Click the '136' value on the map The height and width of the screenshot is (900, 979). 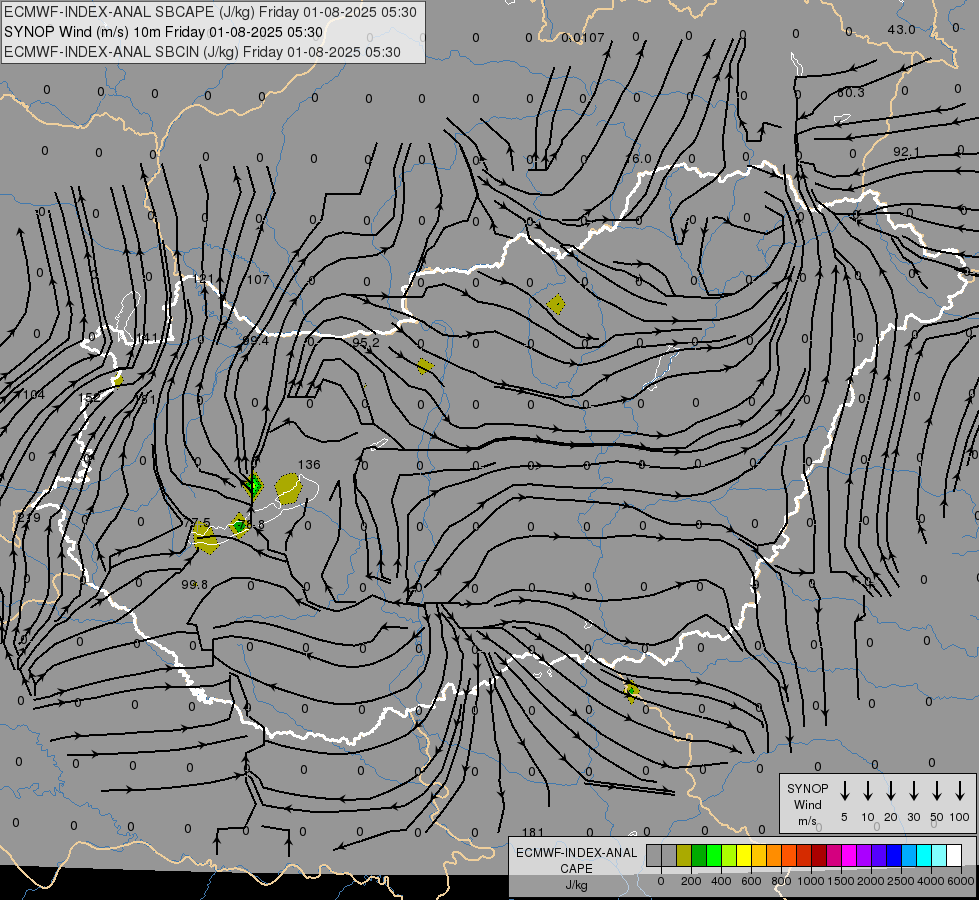tap(309, 464)
